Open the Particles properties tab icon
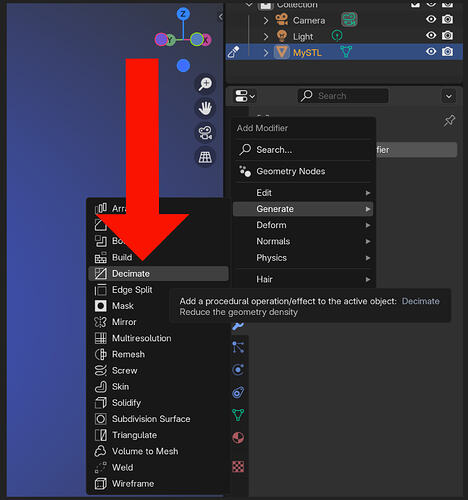The image size is (468, 500). [x=238, y=347]
